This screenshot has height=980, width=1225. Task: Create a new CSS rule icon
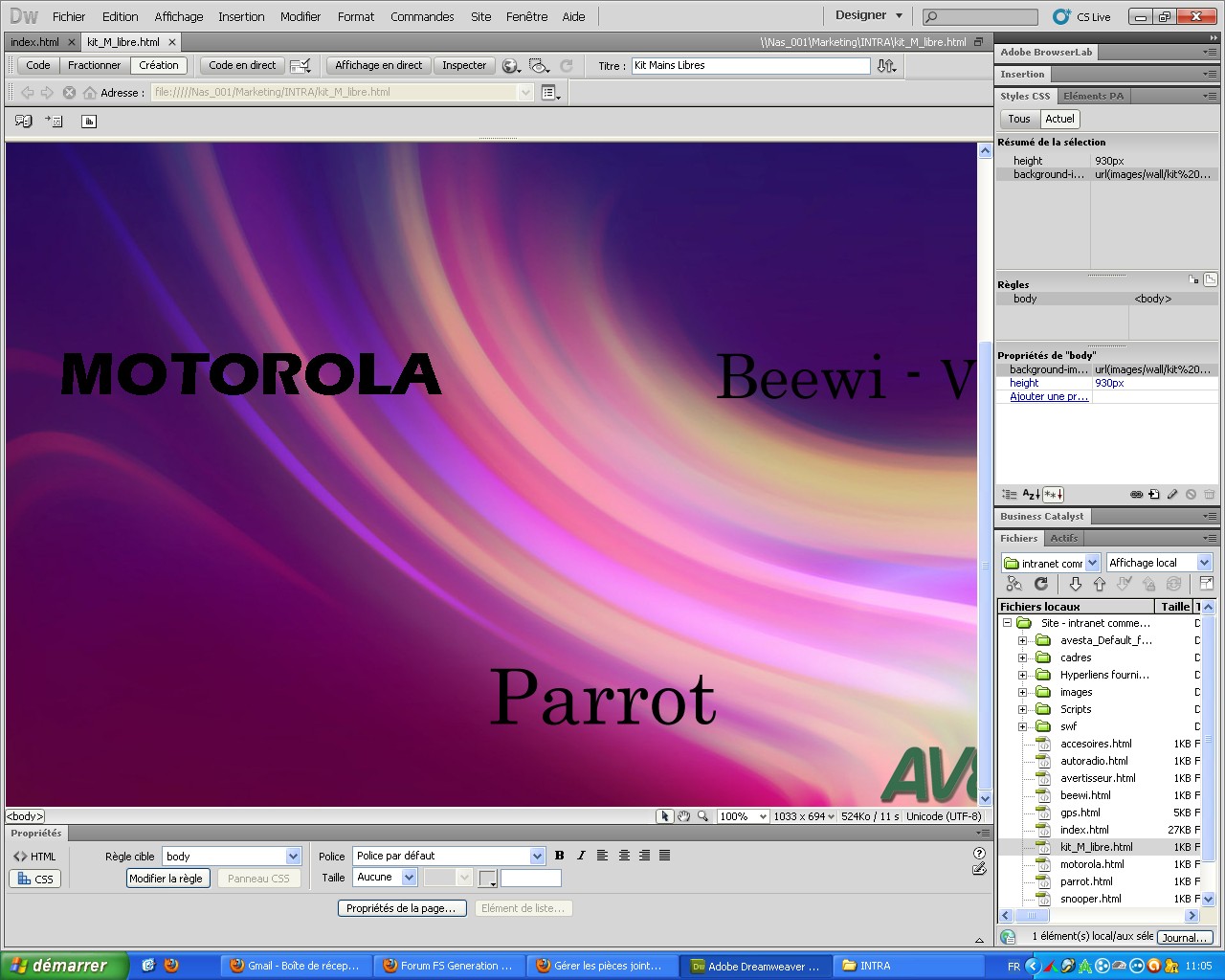(x=1154, y=495)
